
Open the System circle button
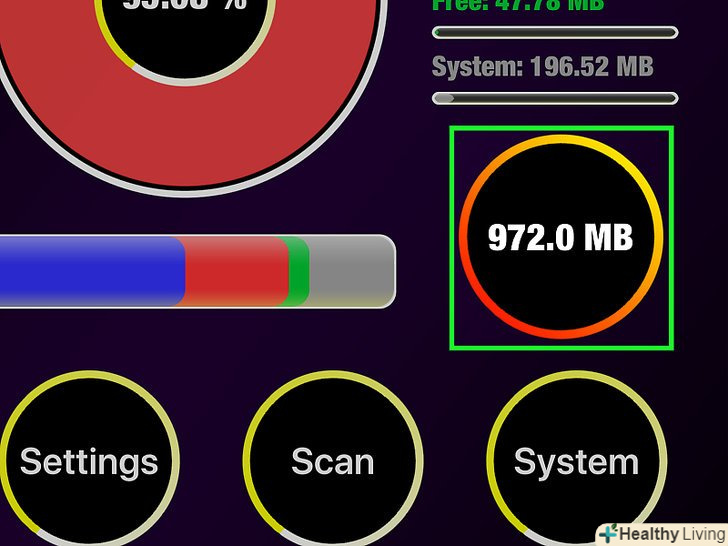point(576,461)
